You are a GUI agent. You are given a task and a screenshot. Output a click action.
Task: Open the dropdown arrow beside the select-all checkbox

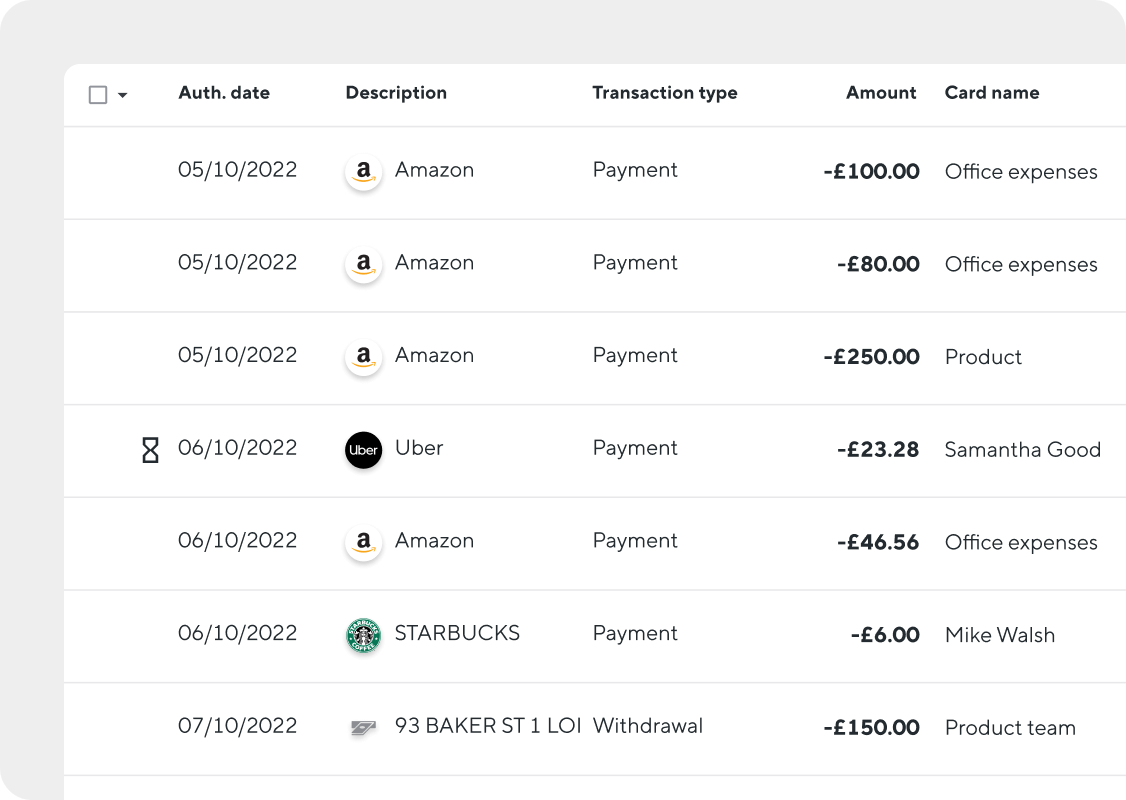point(122,96)
